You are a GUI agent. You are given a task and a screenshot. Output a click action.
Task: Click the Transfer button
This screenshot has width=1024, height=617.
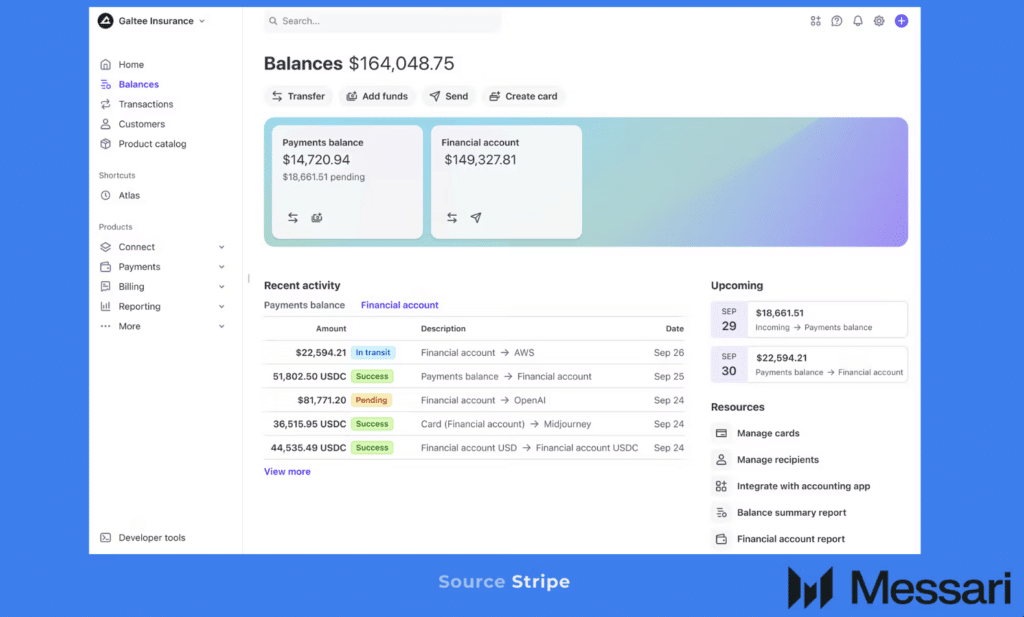coord(298,96)
